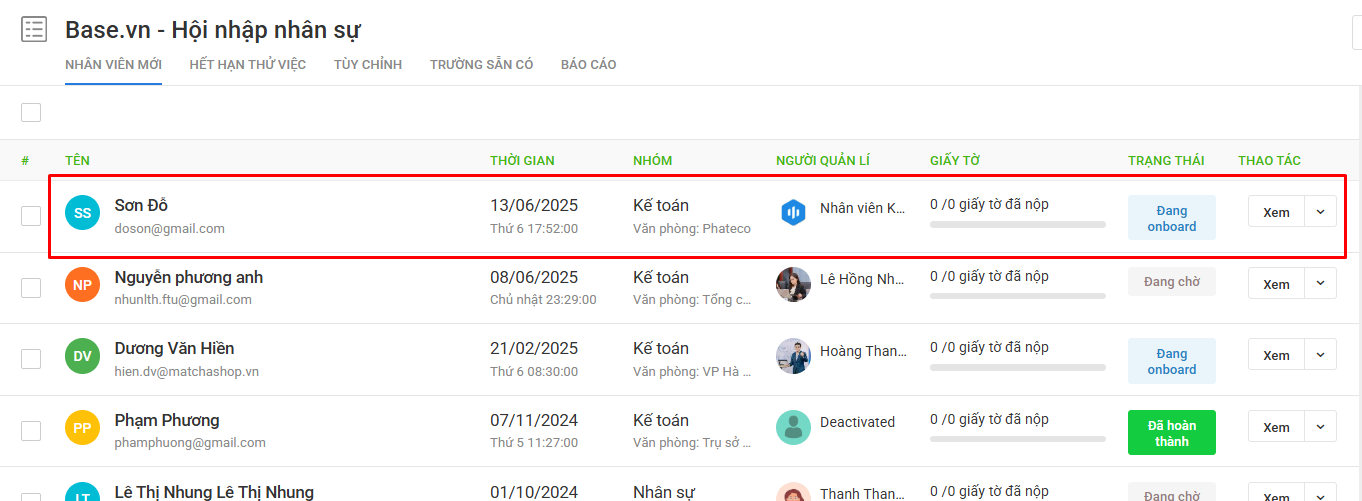The height and width of the screenshot is (501, 1362).
Task: Click Thanh Than... manager photo
Action: point(793,492)
